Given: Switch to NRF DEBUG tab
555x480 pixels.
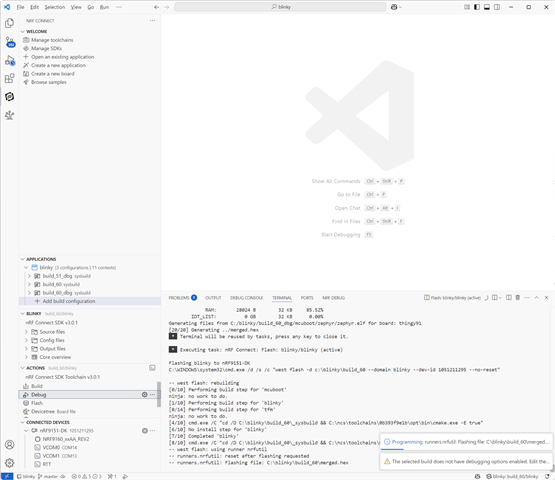Looking at the screenshot, I should (x=333, y=298).
